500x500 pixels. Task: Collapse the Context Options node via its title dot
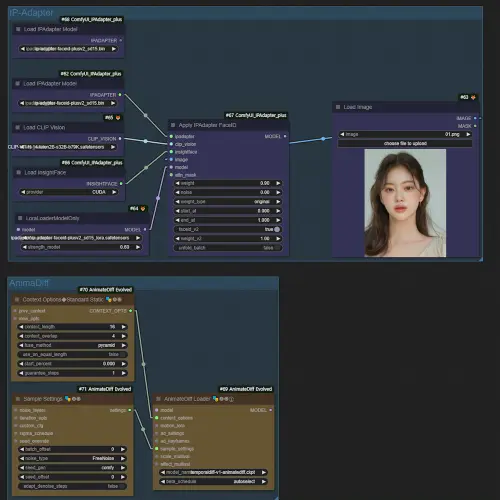point(17,300)
